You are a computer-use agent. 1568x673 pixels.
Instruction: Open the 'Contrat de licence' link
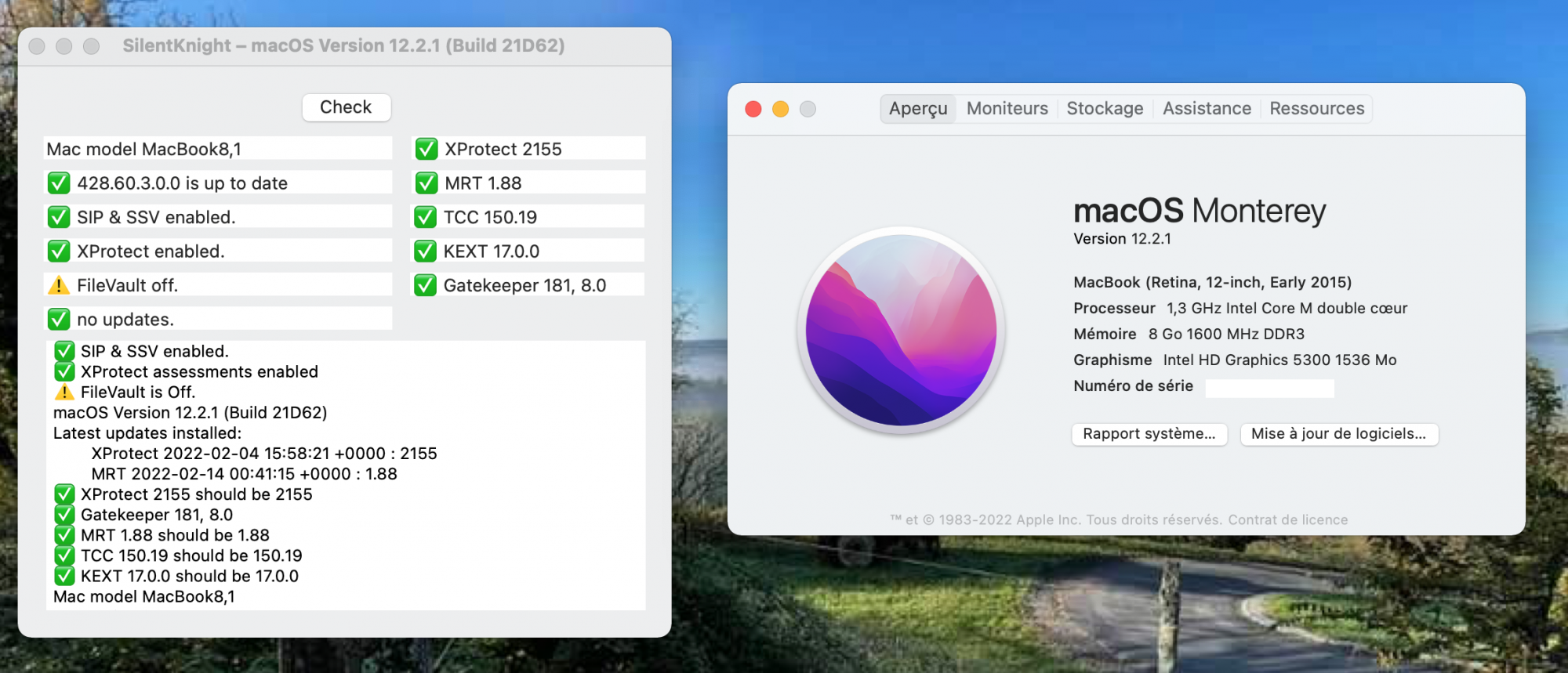(1288, 519)
